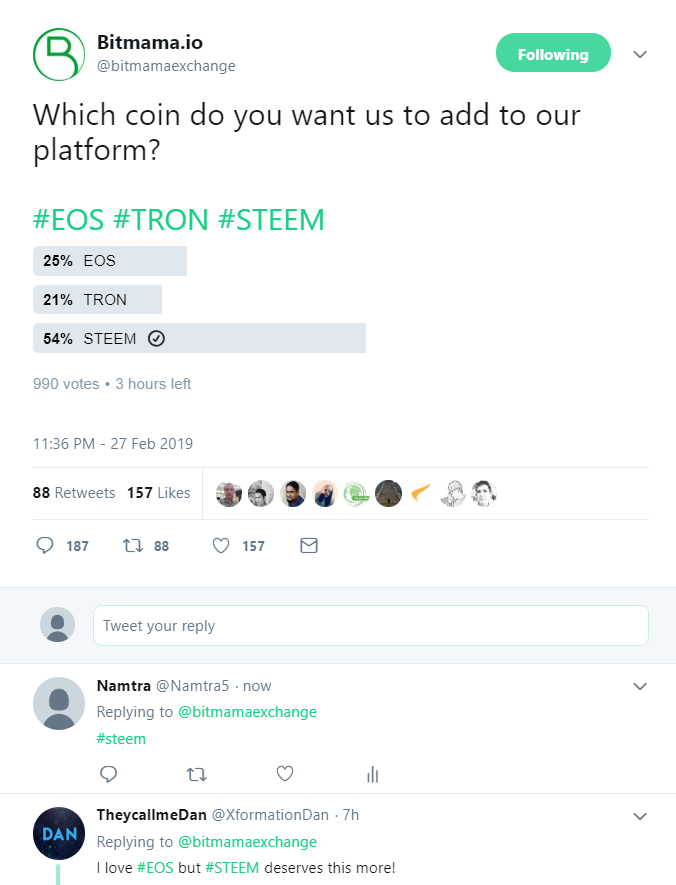
Task: Click the #STEEM hashtag in the poll tweet
Action: point(271,220)
